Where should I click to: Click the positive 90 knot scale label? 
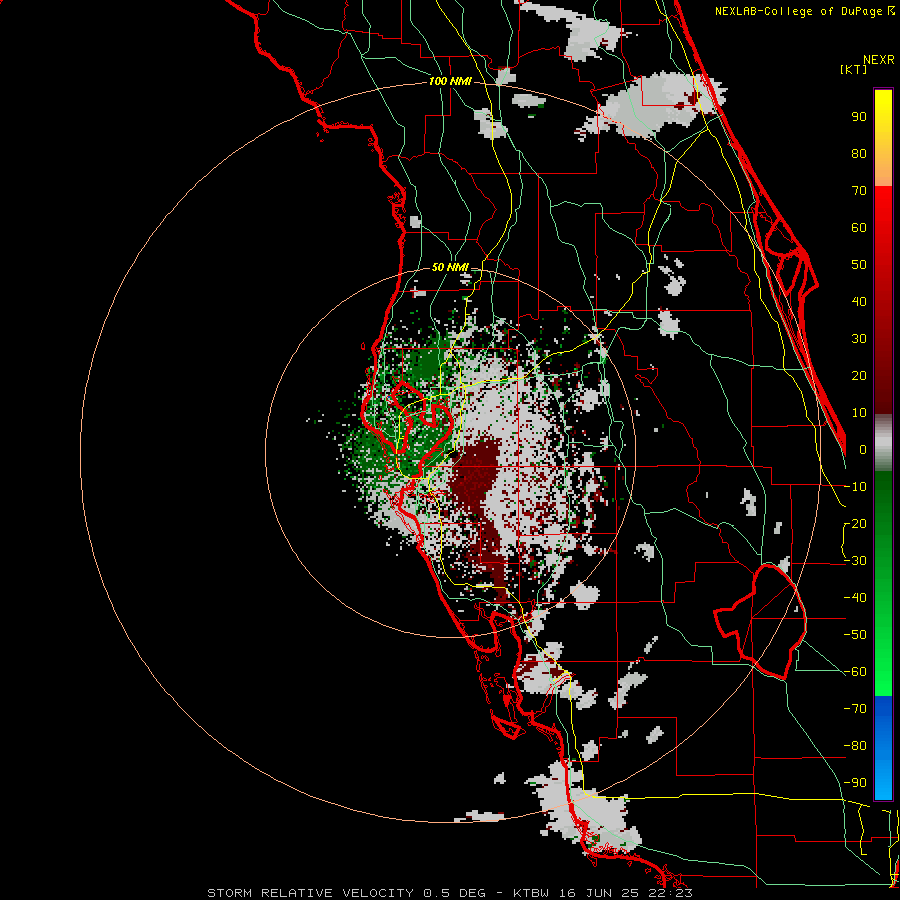click(x=859, y=117)
